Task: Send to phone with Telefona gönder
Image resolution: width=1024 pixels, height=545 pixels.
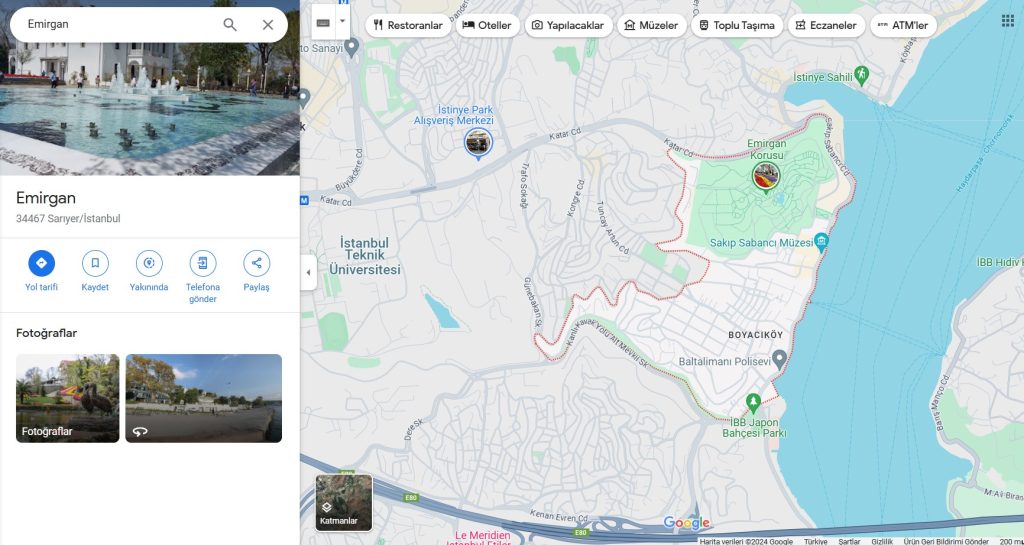Action: (x=203, y=263)
